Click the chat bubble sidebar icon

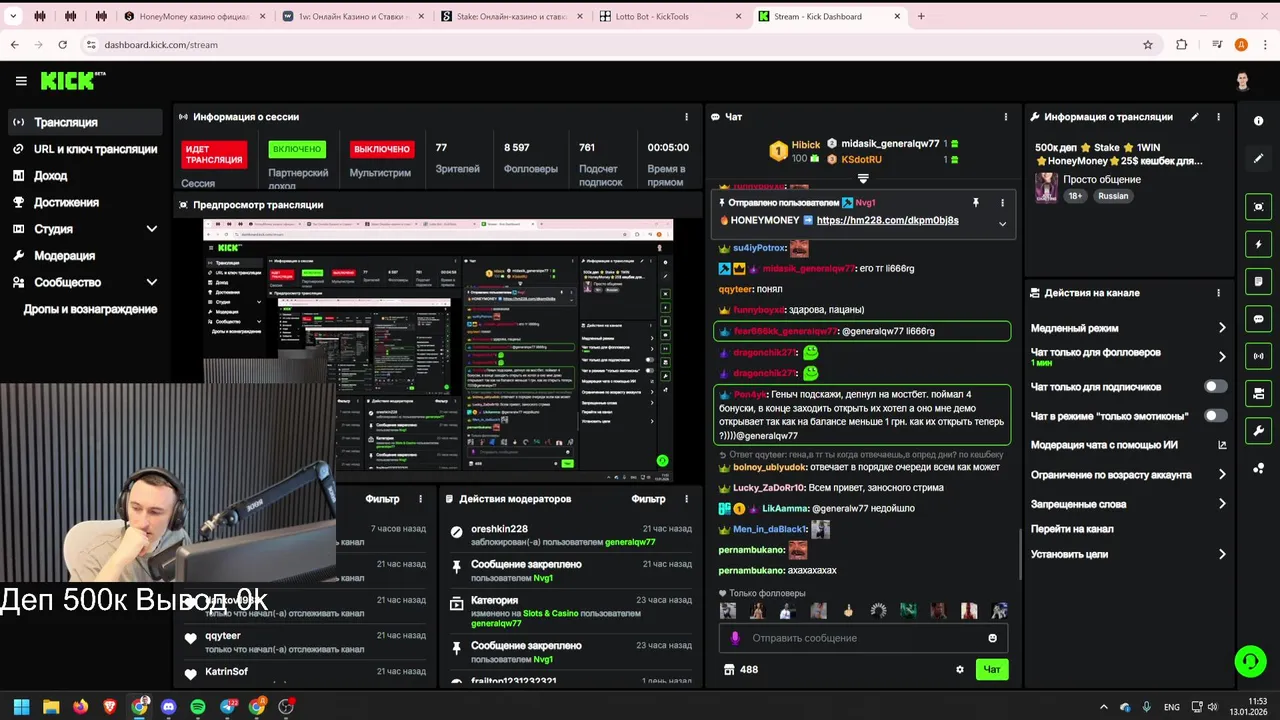point(1258,319)
